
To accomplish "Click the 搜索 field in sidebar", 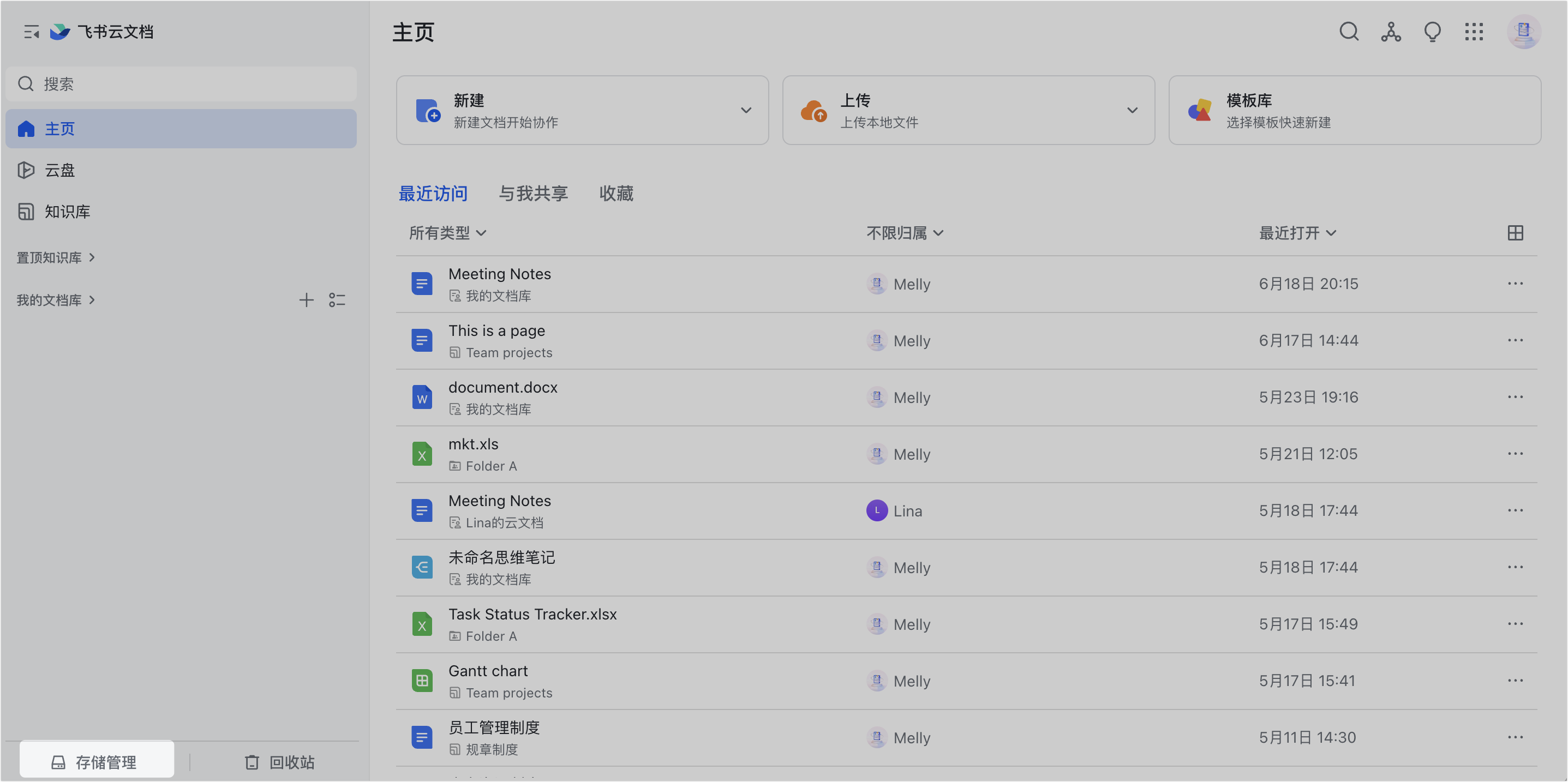I will click(x=181, y=84).
